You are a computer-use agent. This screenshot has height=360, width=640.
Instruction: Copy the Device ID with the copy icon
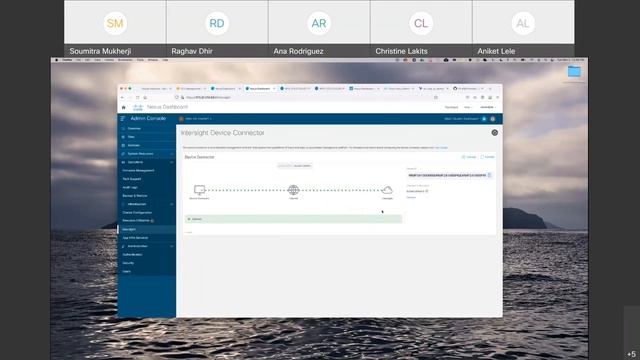click(x=490, y=176)
